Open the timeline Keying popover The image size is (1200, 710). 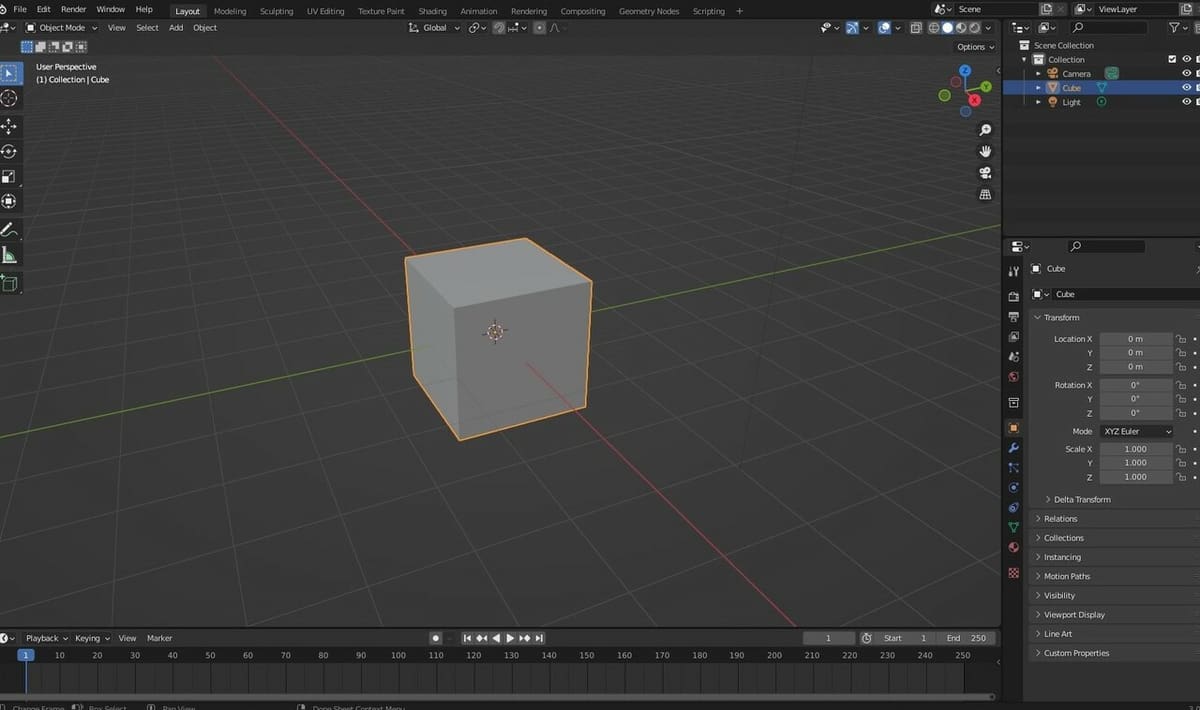click(x=92, y=638)
